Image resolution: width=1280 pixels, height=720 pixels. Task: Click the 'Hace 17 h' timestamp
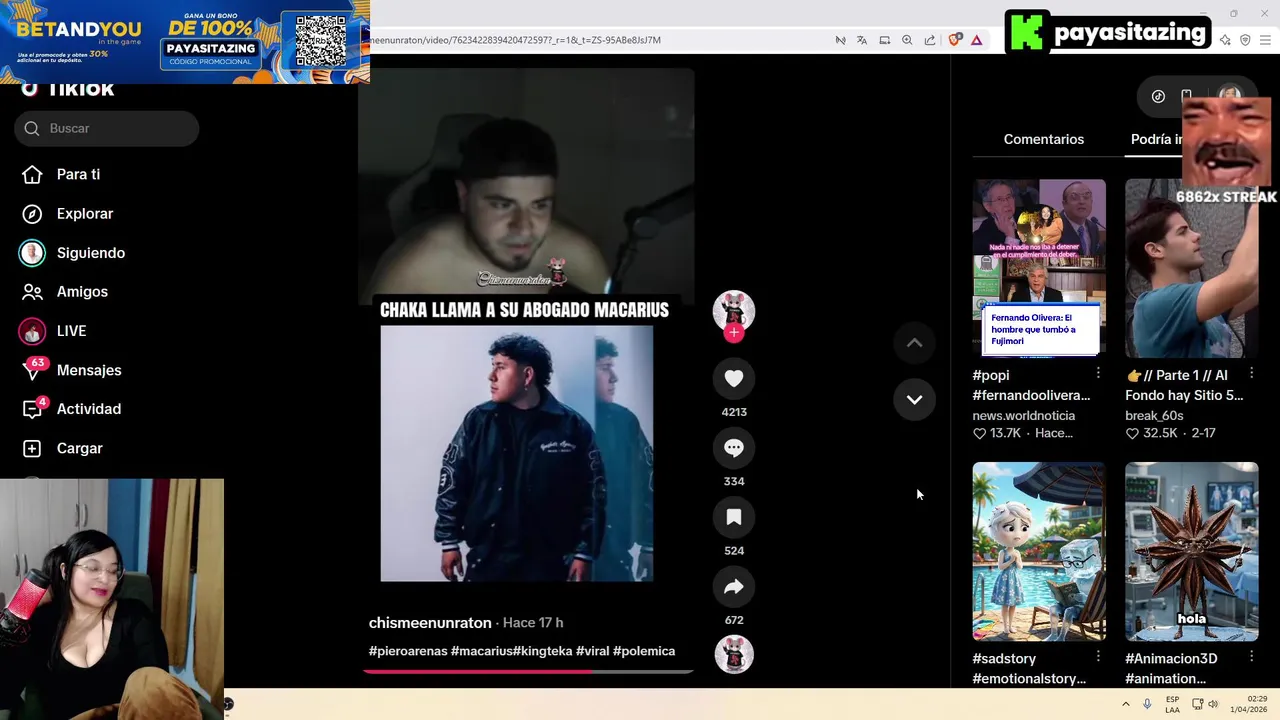tap(533, 623)
